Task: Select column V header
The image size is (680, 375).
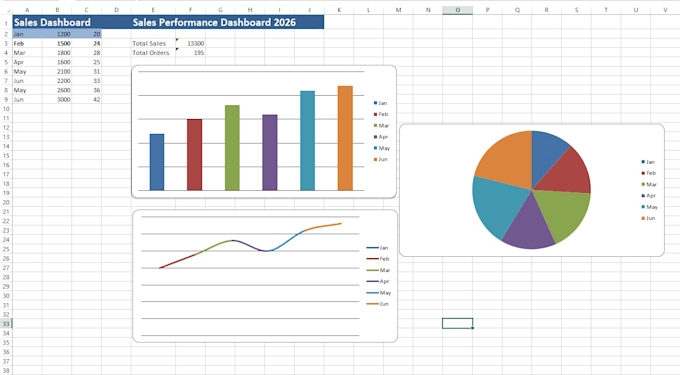Action: coord(665,10)
